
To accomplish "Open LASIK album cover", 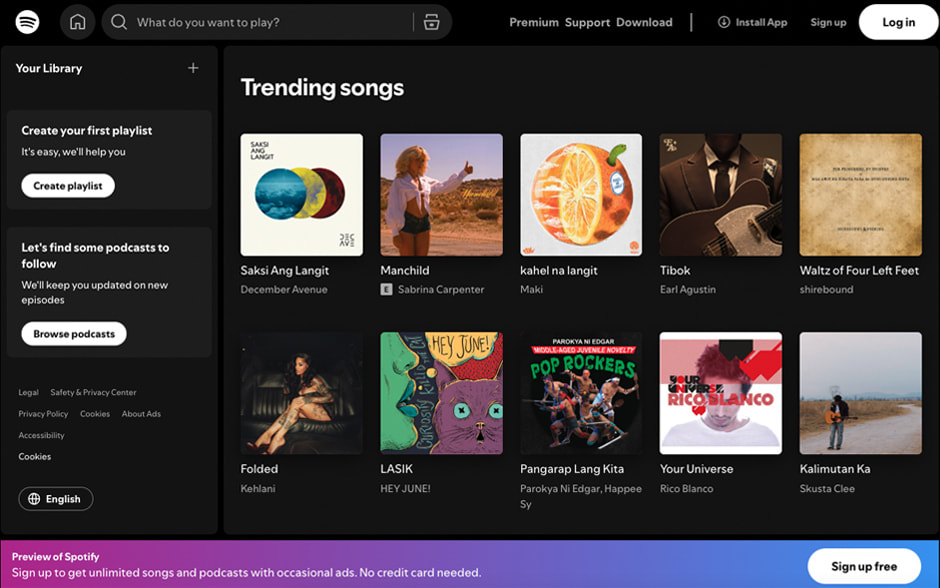I will point(441,393).
